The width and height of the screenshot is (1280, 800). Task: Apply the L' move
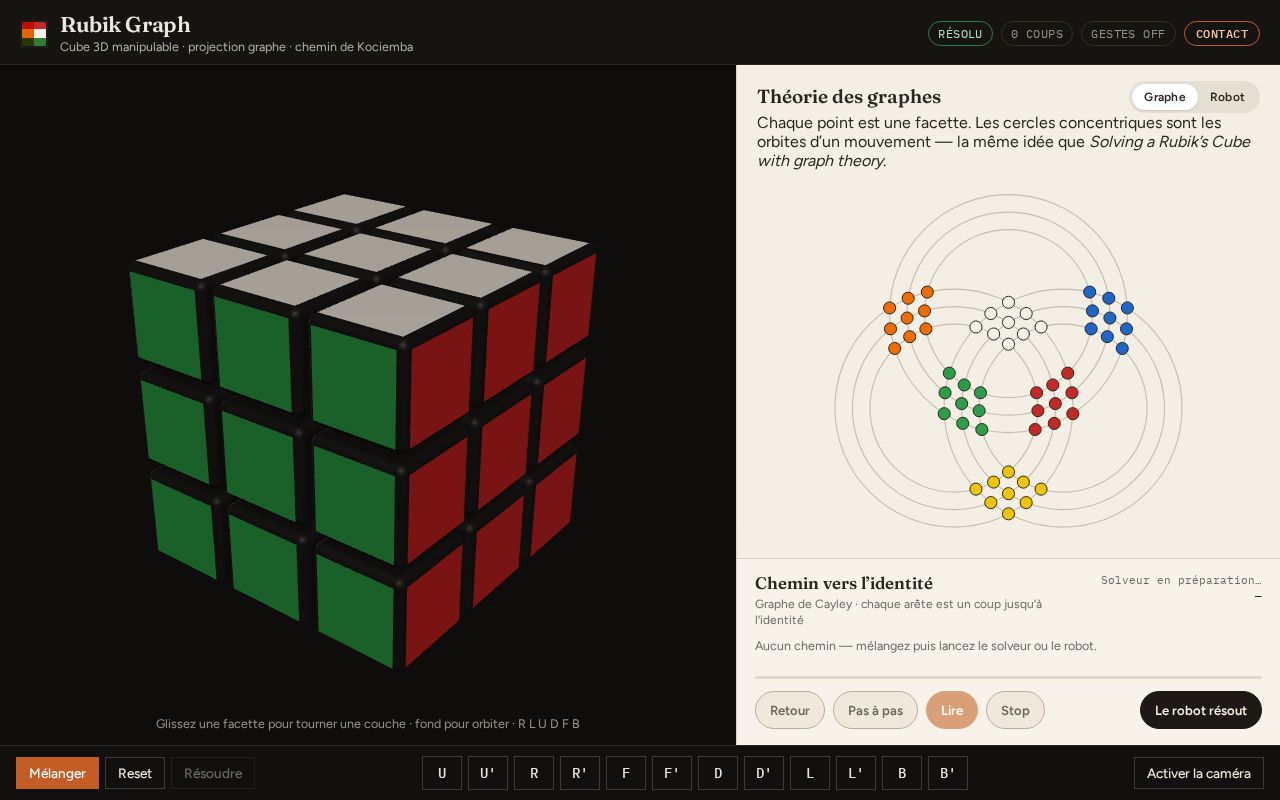point(856,773)
